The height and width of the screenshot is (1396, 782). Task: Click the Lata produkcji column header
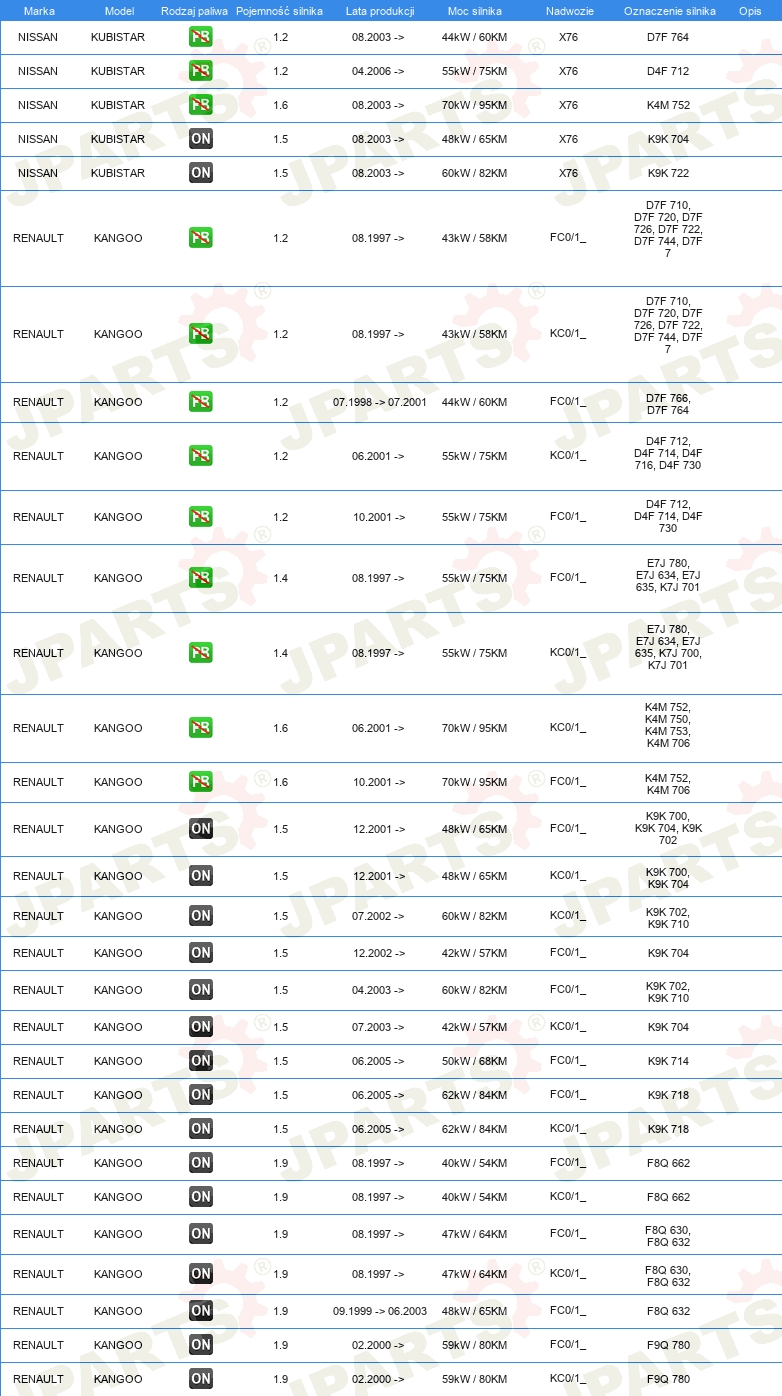380,11
